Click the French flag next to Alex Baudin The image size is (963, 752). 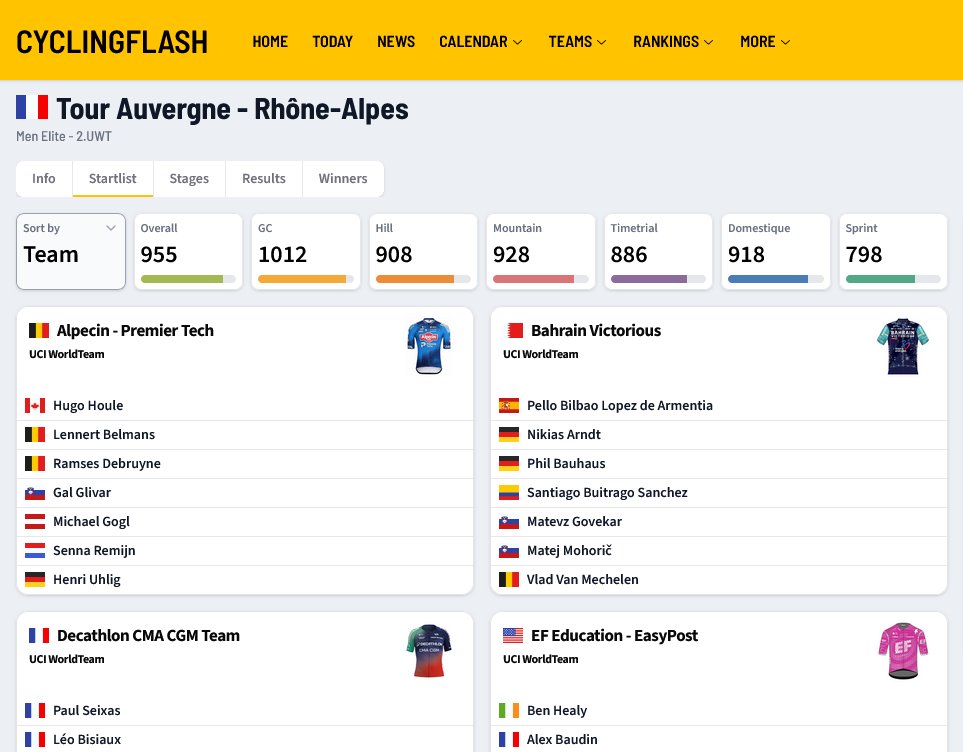tap(509, 739)
